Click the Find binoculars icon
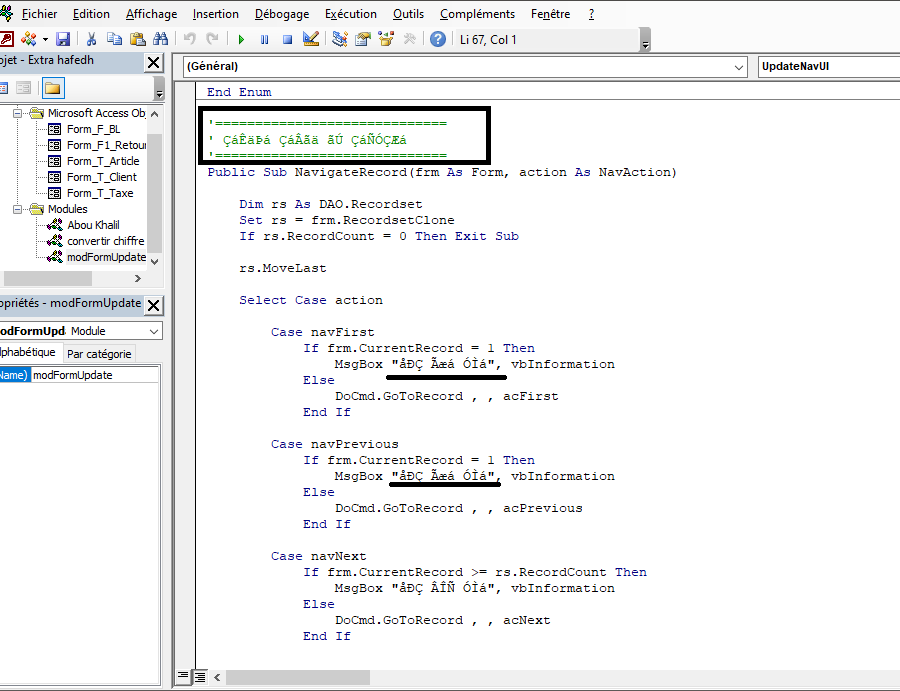Viewport: 900px width, 691px height. (x=161, y=39)
